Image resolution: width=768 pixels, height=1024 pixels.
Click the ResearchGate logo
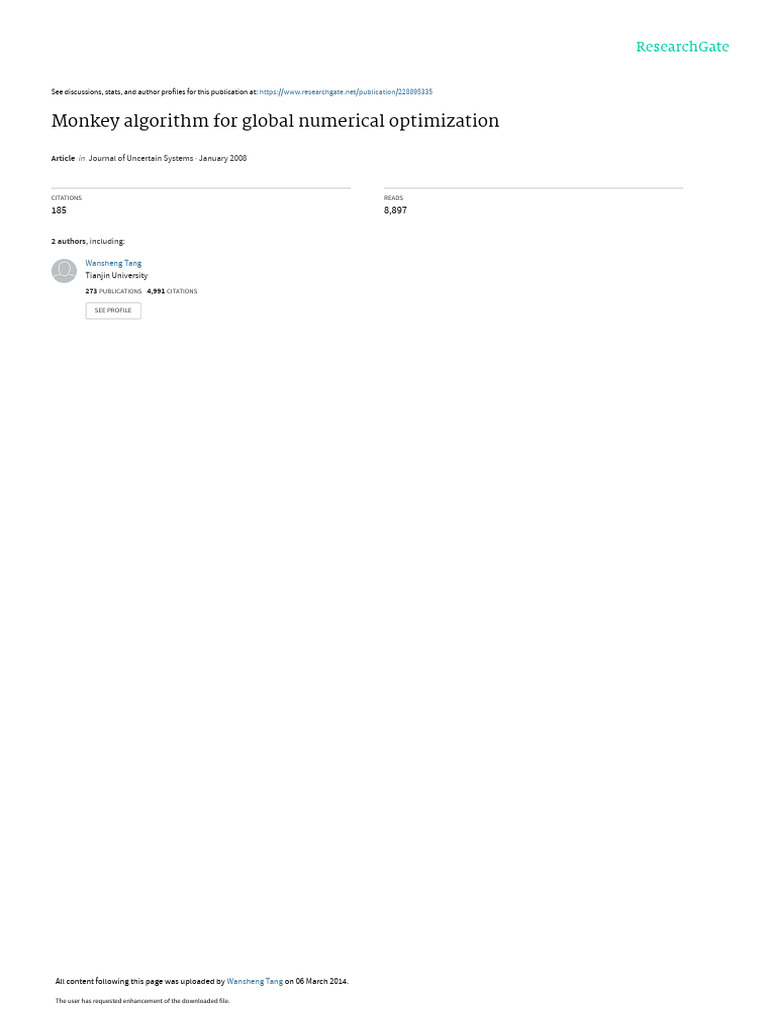tap(682, 46)
